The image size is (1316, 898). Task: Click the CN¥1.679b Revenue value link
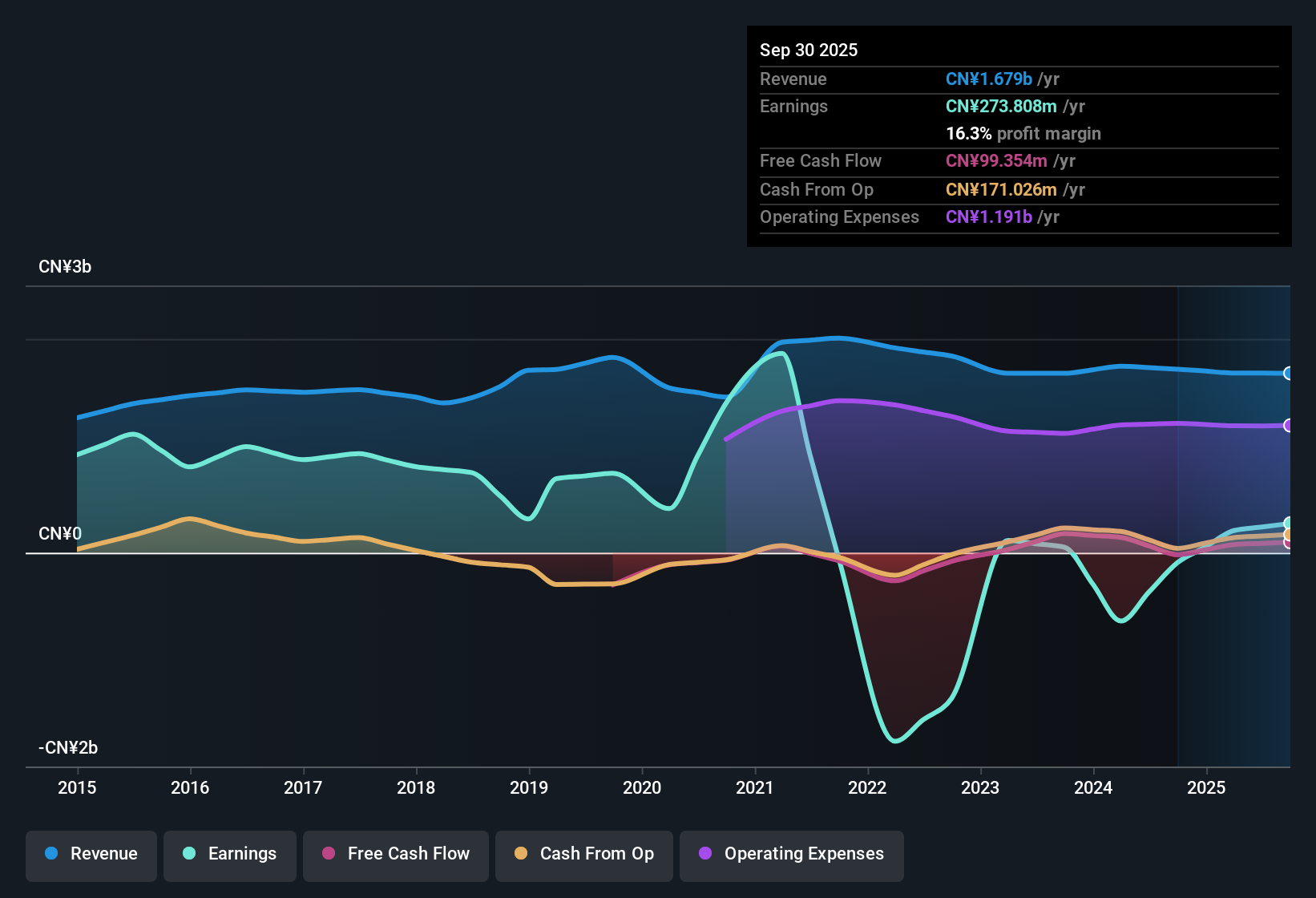[989, 79]
